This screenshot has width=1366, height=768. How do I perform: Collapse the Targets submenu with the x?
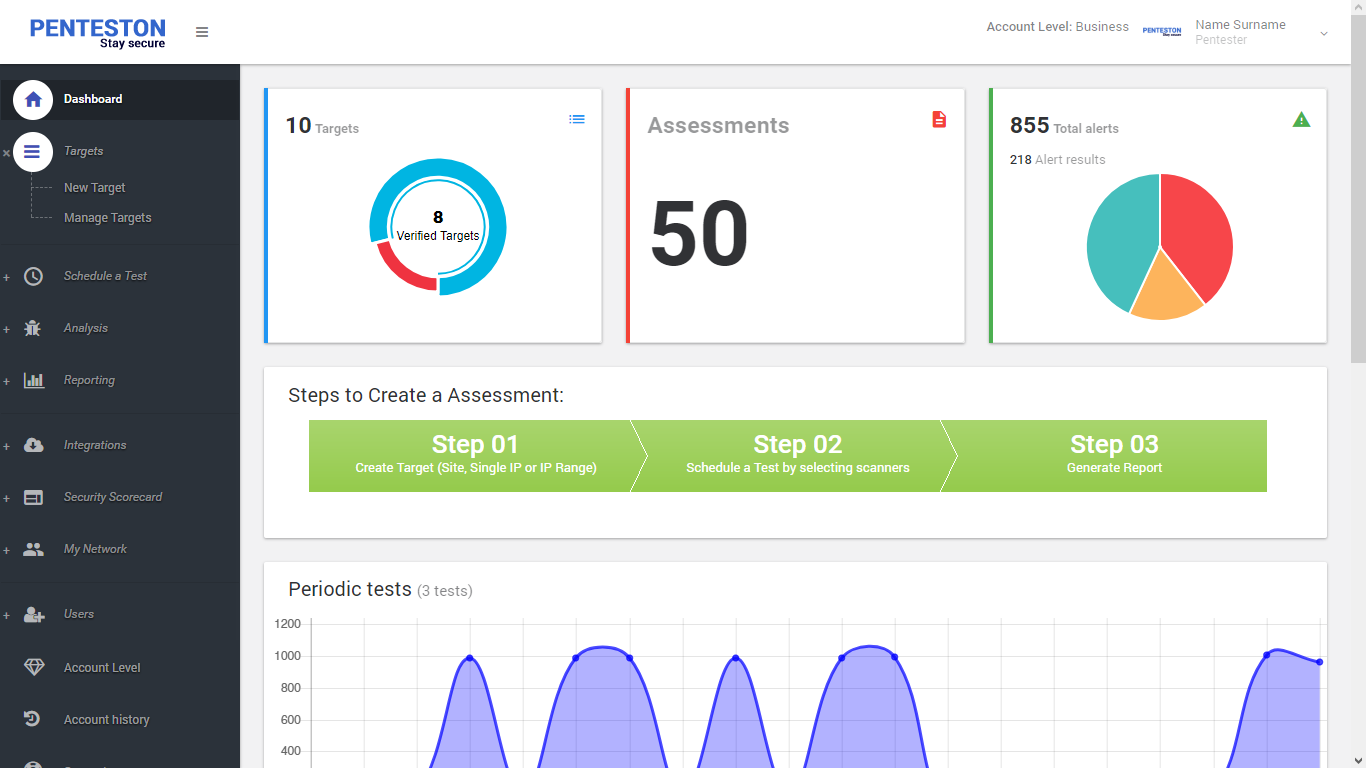6,153
